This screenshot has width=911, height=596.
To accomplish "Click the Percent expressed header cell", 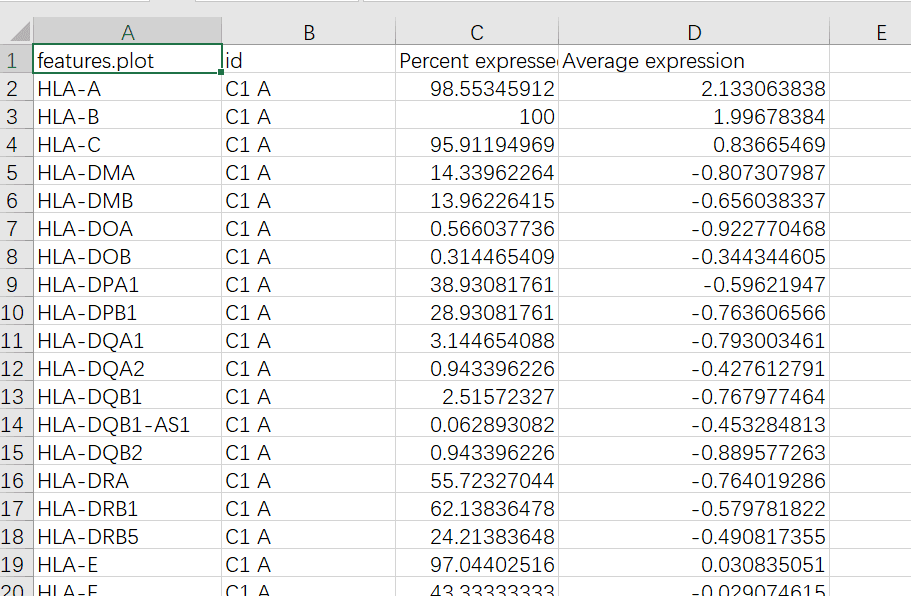I will point(477,59).
